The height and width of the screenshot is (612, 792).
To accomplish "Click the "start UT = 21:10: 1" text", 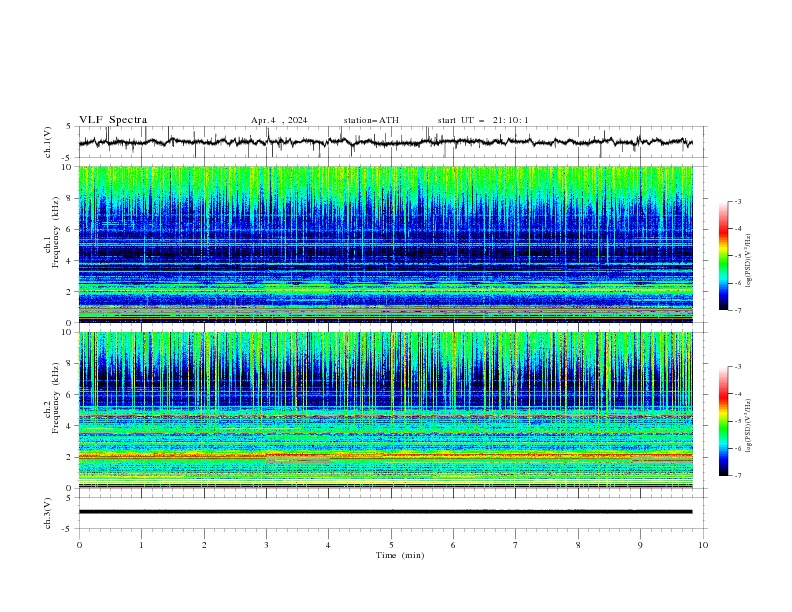I will tap(483, 120).
